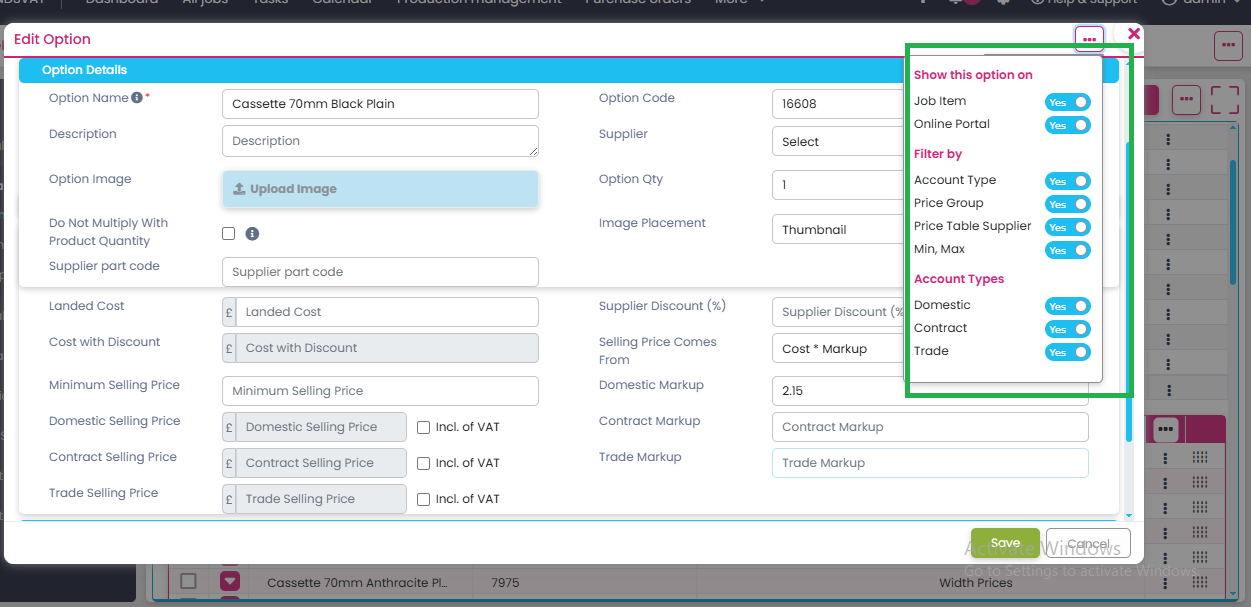Open Selling Price Comes From dropdown
The image size is (1251, 607).
click(838, 348)
